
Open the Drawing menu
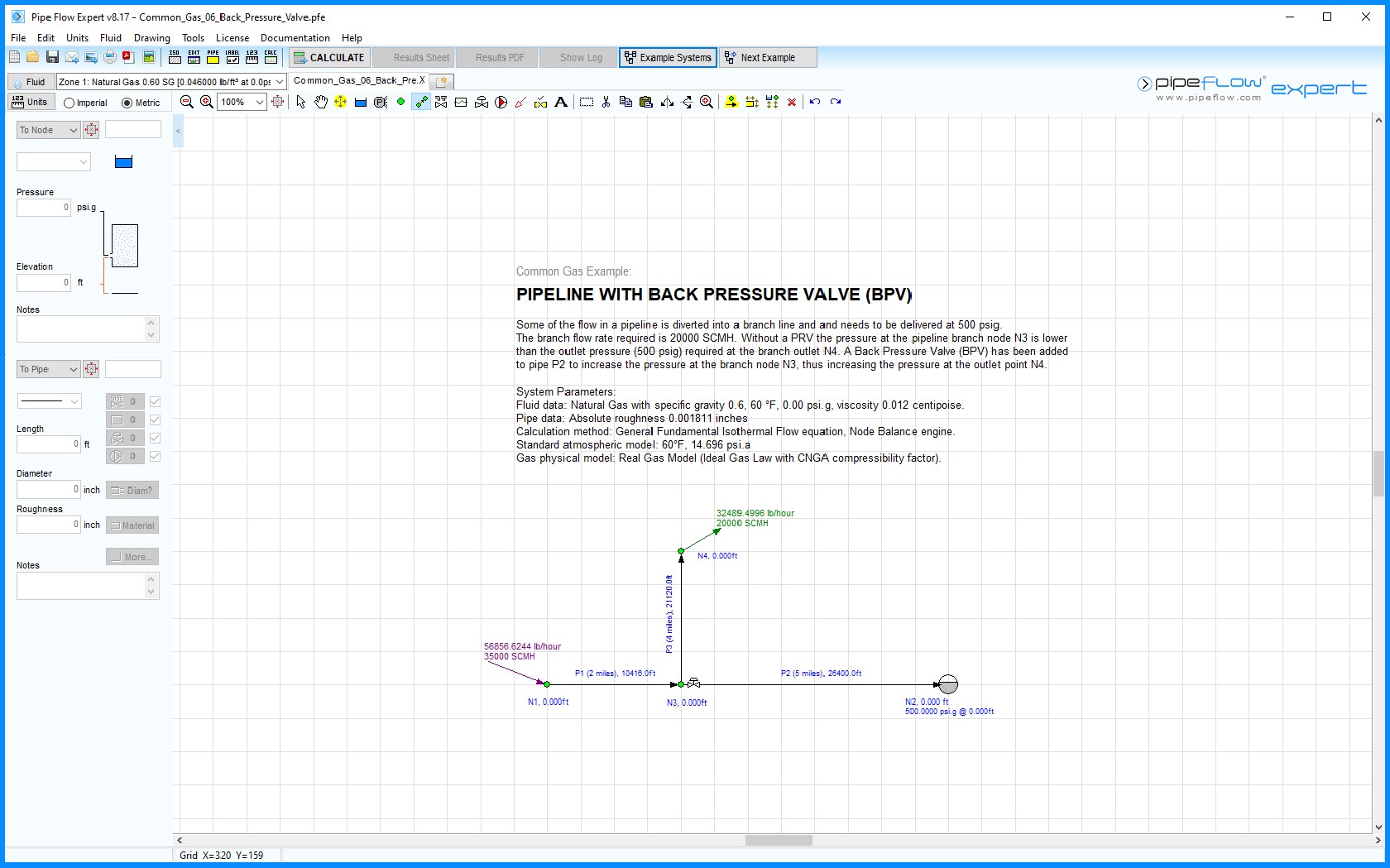(x=152, y=37)
